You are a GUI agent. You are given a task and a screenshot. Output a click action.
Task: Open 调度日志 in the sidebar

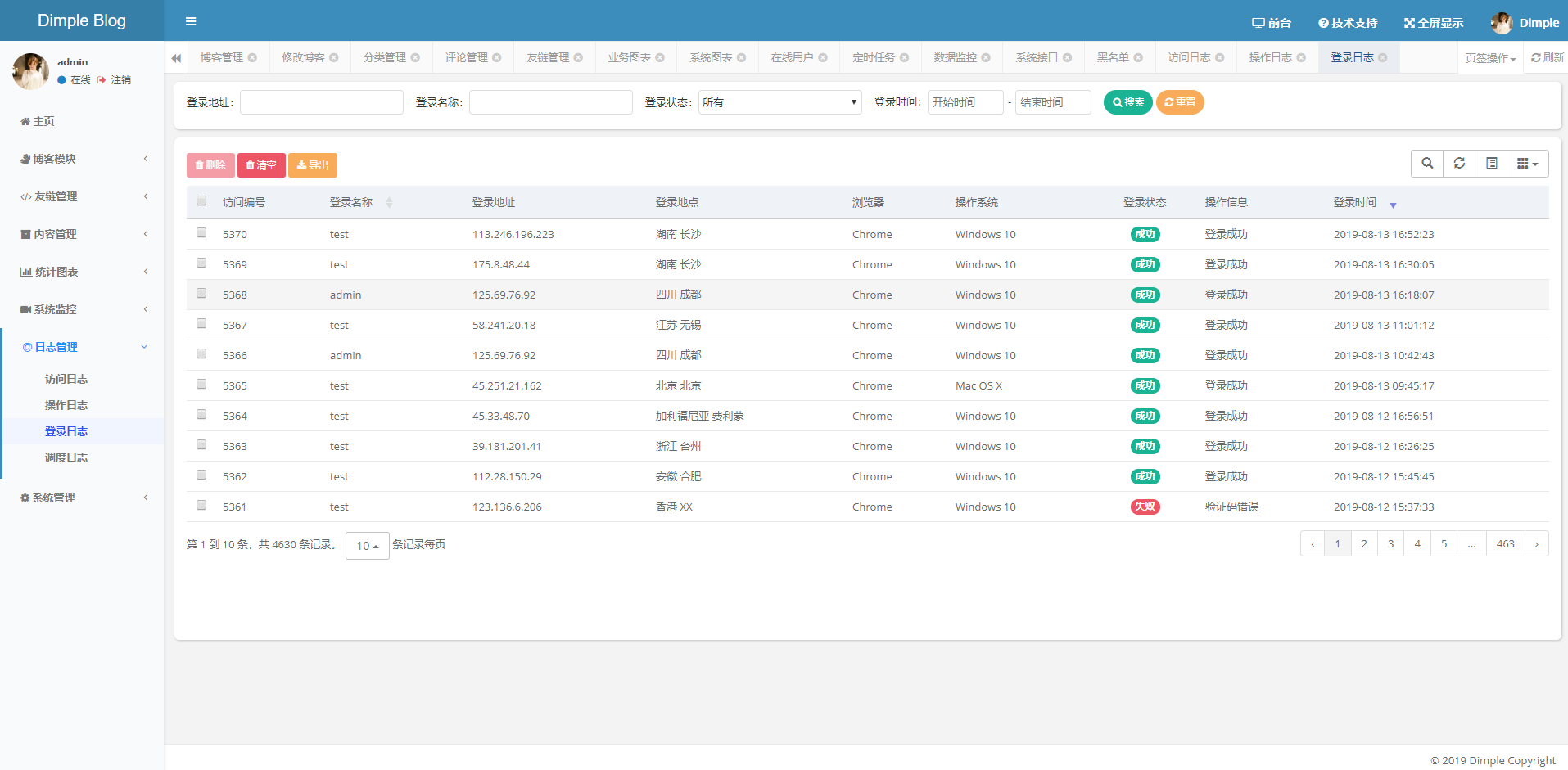[66, 457]
